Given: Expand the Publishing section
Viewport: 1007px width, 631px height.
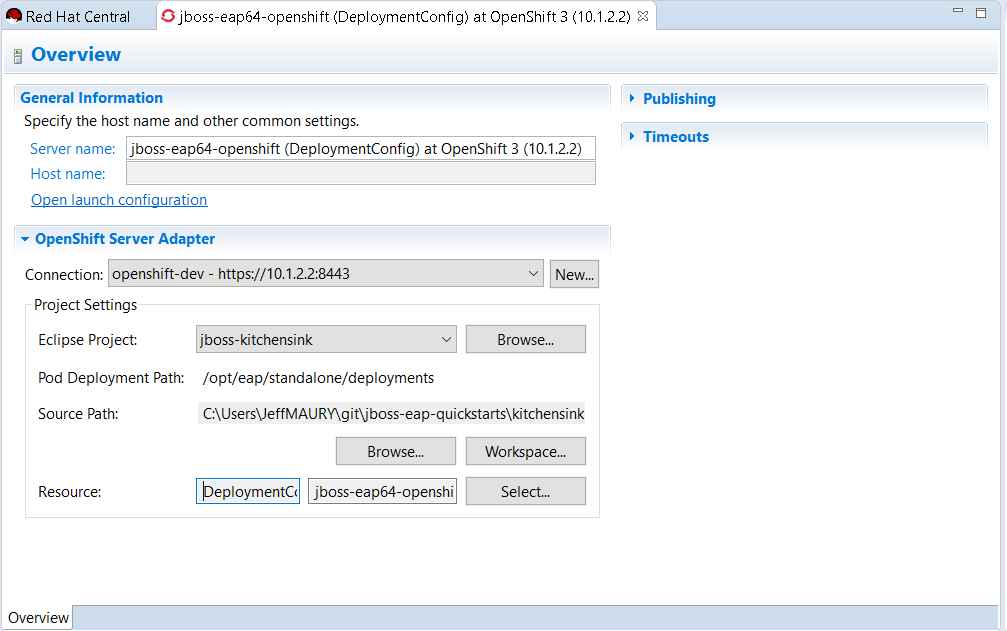Looking at the screenshot, I should 678,99.
